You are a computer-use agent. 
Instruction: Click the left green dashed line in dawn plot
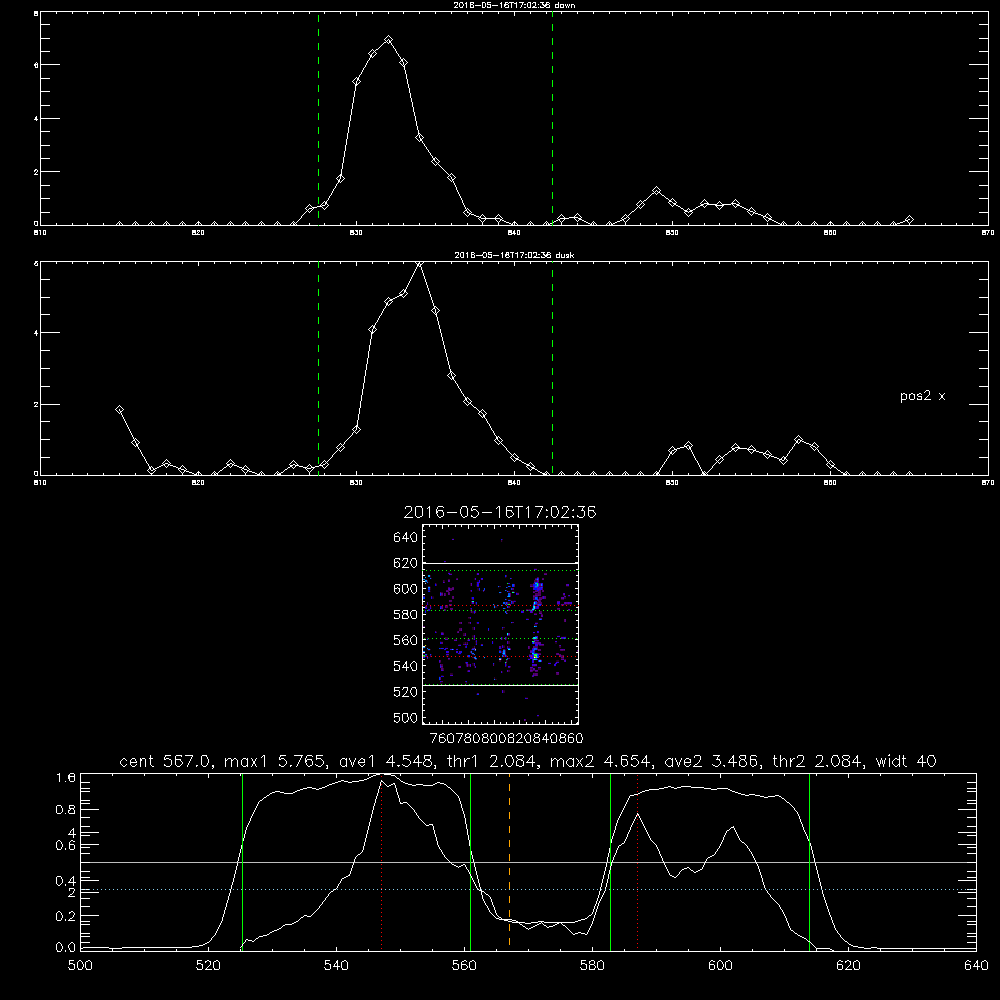point(318,119)
